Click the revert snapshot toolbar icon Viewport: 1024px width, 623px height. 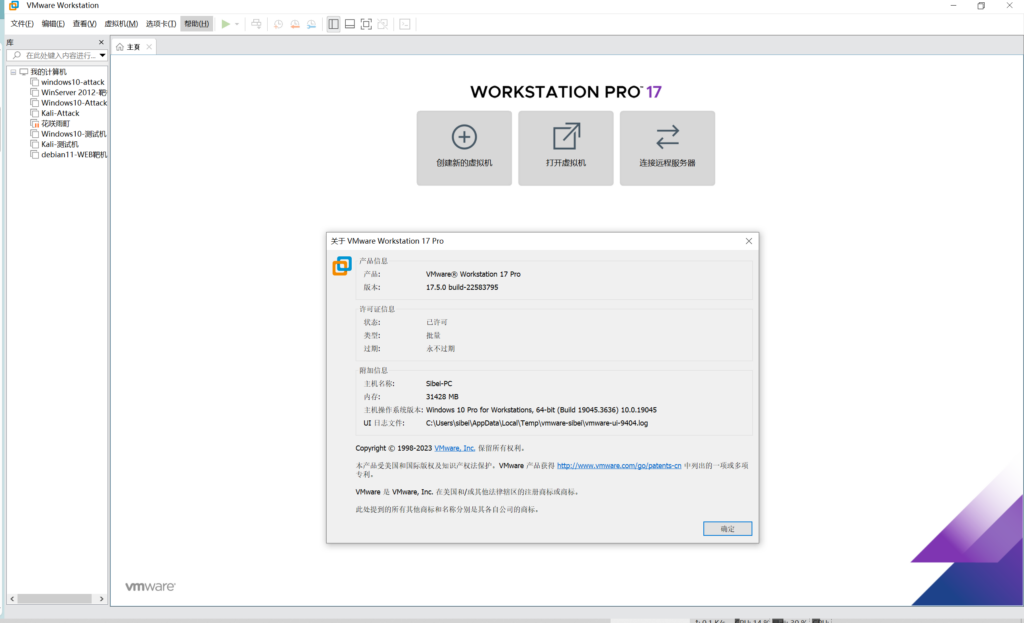[295, 23]
